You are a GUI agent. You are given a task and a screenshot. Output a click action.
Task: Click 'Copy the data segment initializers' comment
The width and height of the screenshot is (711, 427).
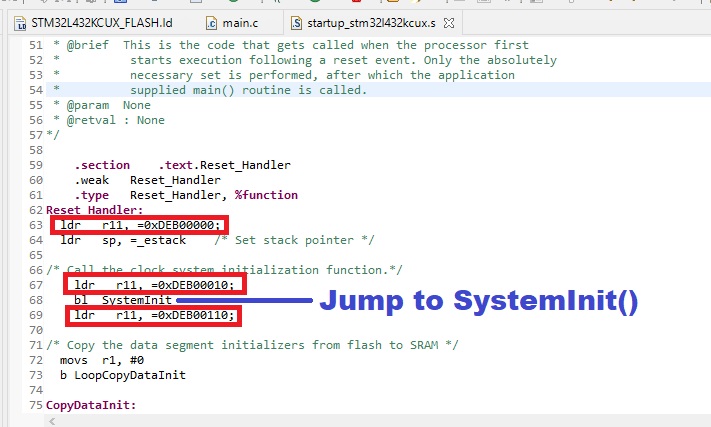[252, 345]
